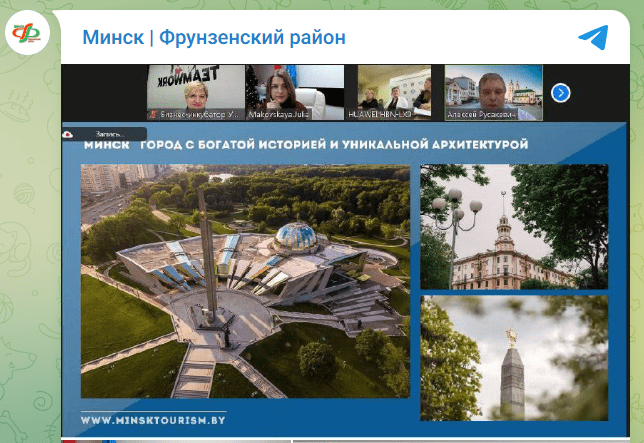Open the war museum aerial photo

[x=245, y=281]
